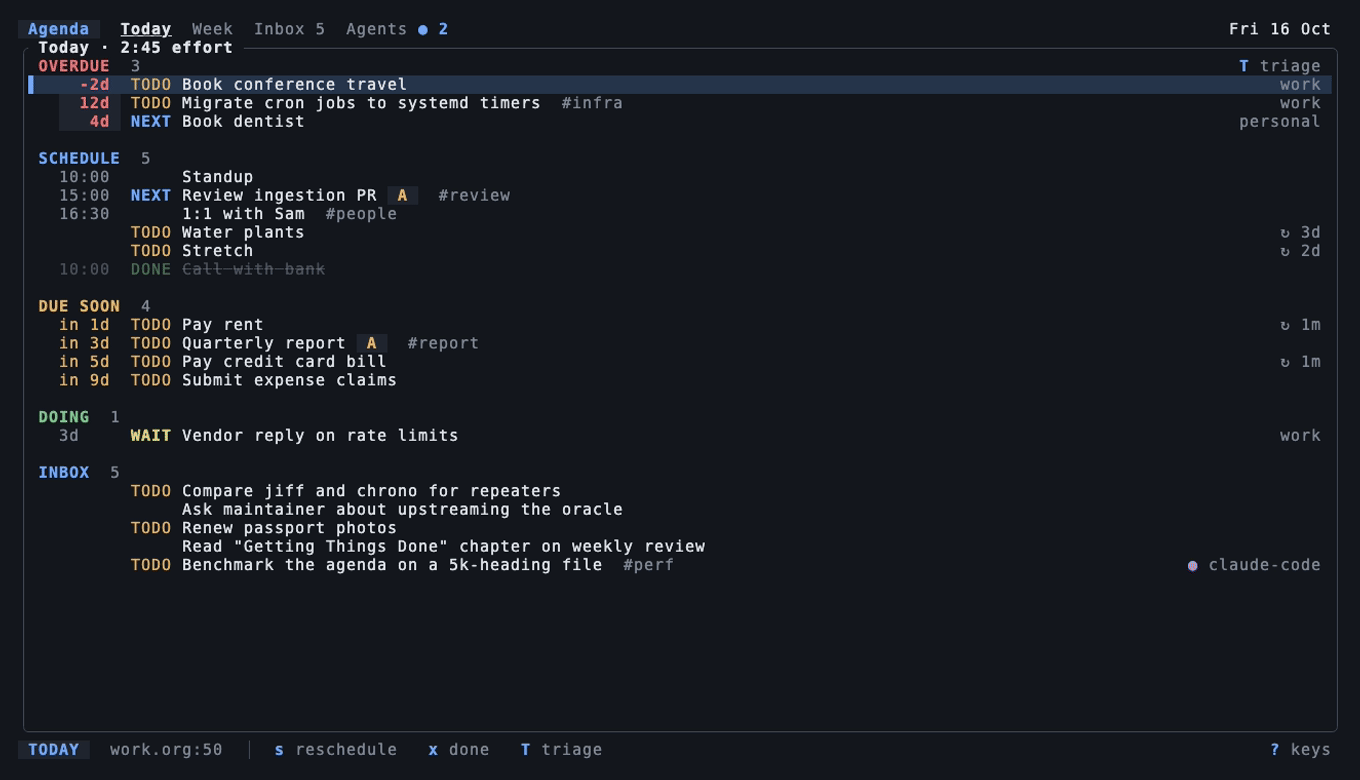Click the Fri 16 Oct date
1360x780 pixels.
pos(1280,29)
